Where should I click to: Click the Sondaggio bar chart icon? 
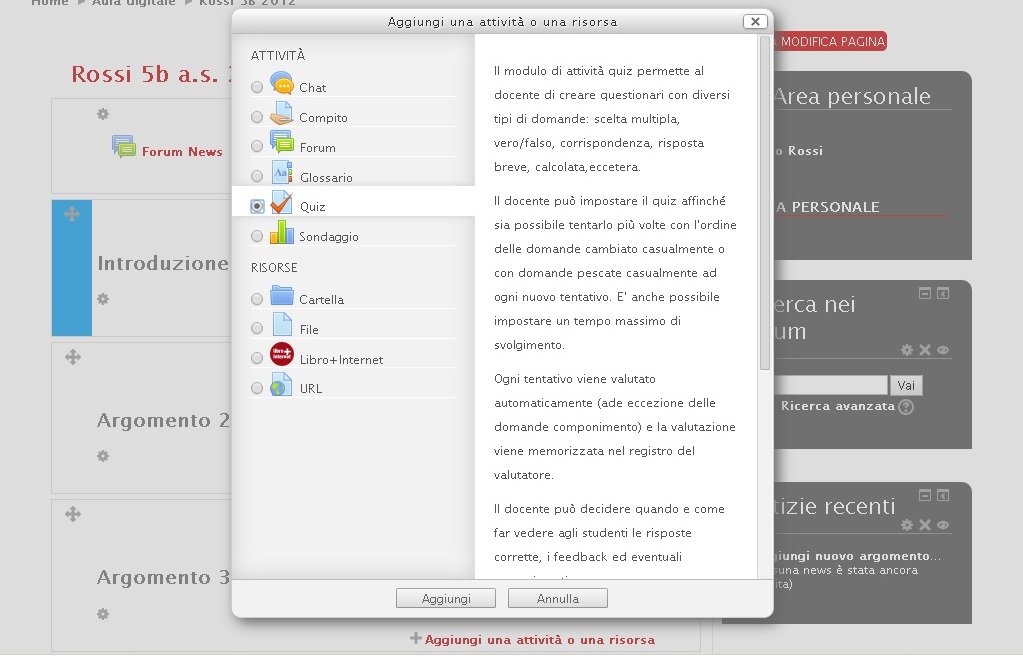282,234
